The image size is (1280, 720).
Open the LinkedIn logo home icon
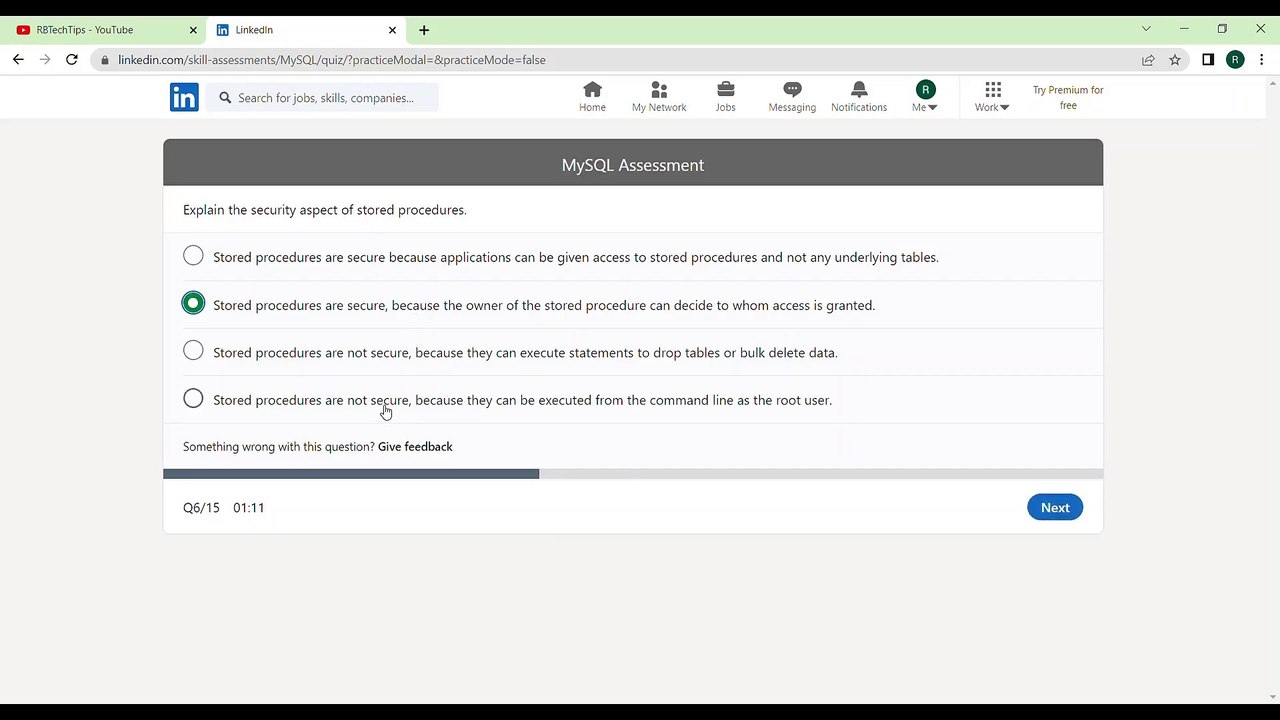point(184,97)
